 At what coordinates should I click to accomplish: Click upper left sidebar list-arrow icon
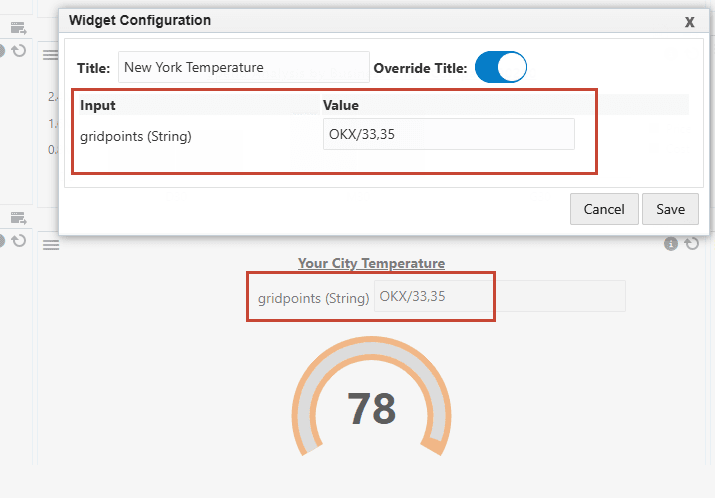tap(19, 28)
